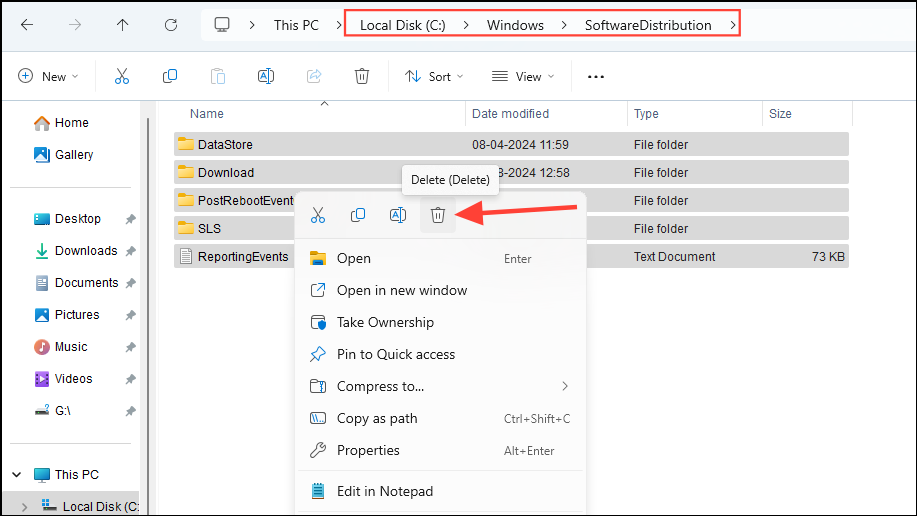Open Downloads in the sidebar

click(x=86, y=251)
